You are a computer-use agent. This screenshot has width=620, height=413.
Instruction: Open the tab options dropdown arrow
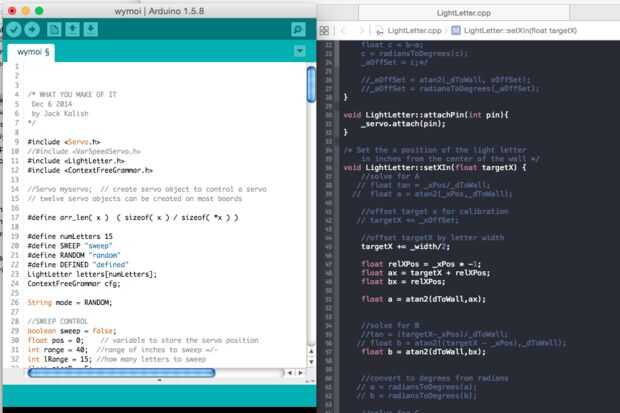click(x=300, y=51)
